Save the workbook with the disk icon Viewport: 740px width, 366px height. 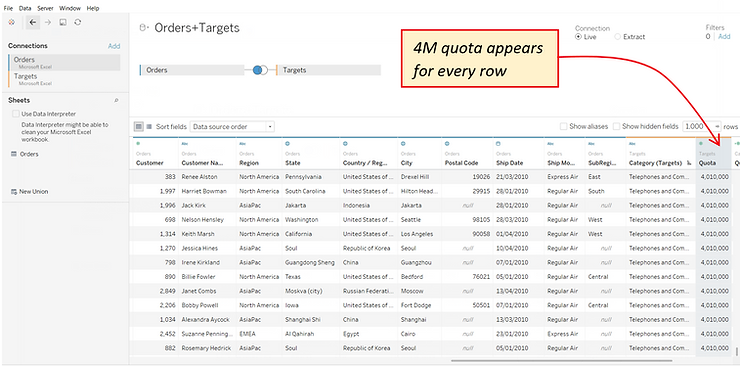[62, 22]
